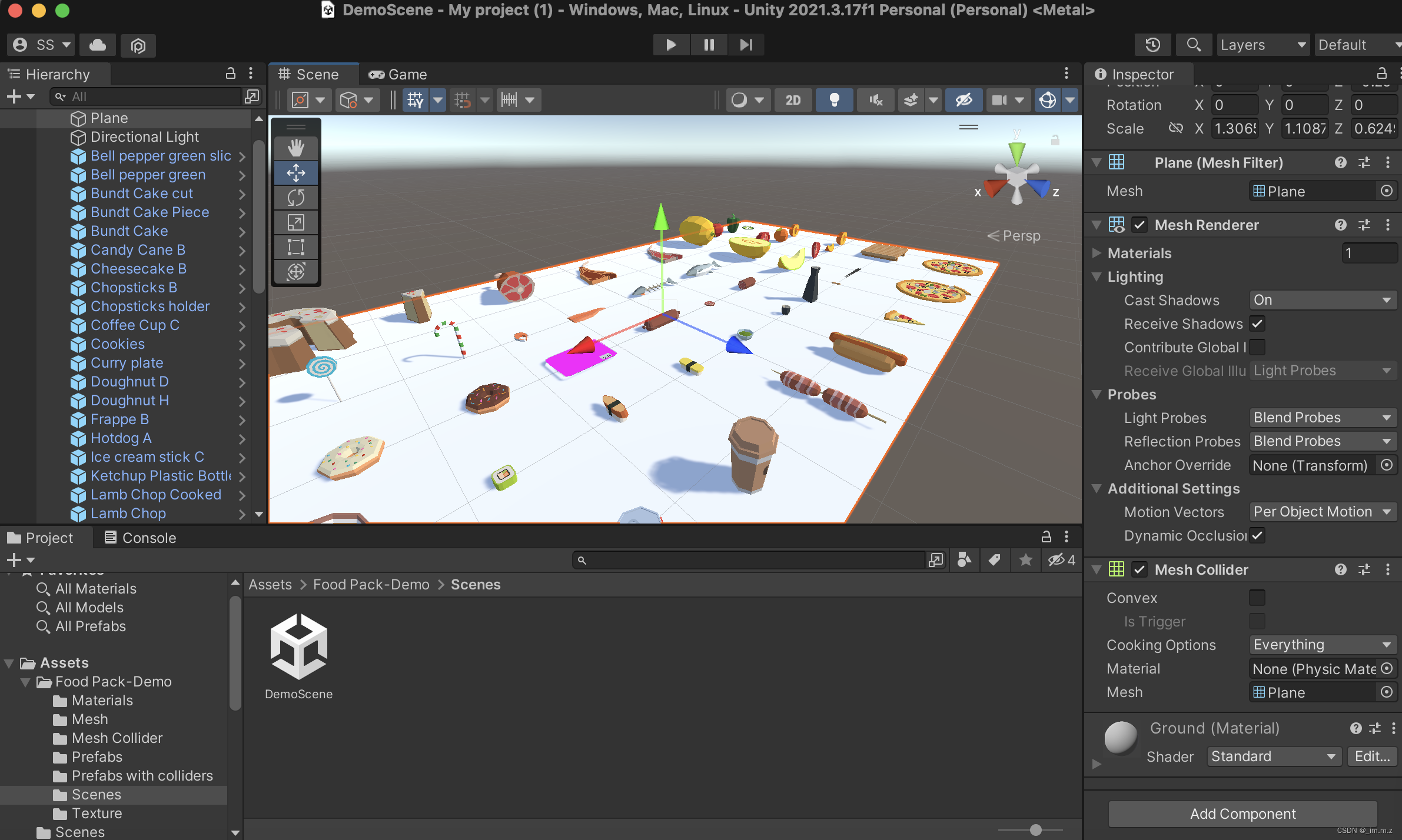Image resolution: width=1402 pixels, height=840 pixels.
Task: Enable Convex on the Mesh Collider
Action: (x=1257, y=597)
